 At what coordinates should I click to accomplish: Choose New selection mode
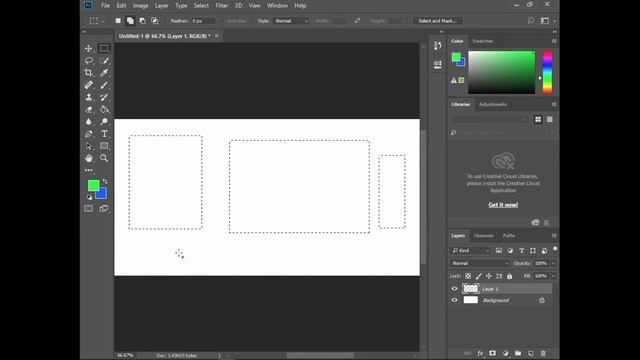118,20
